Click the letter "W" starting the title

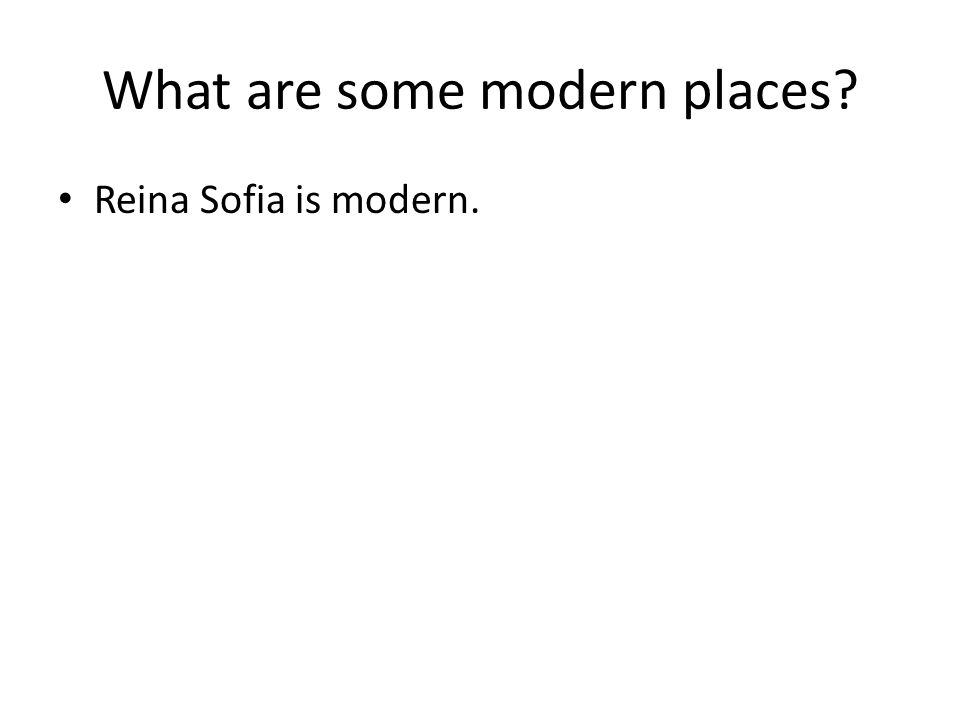(128, 91)
